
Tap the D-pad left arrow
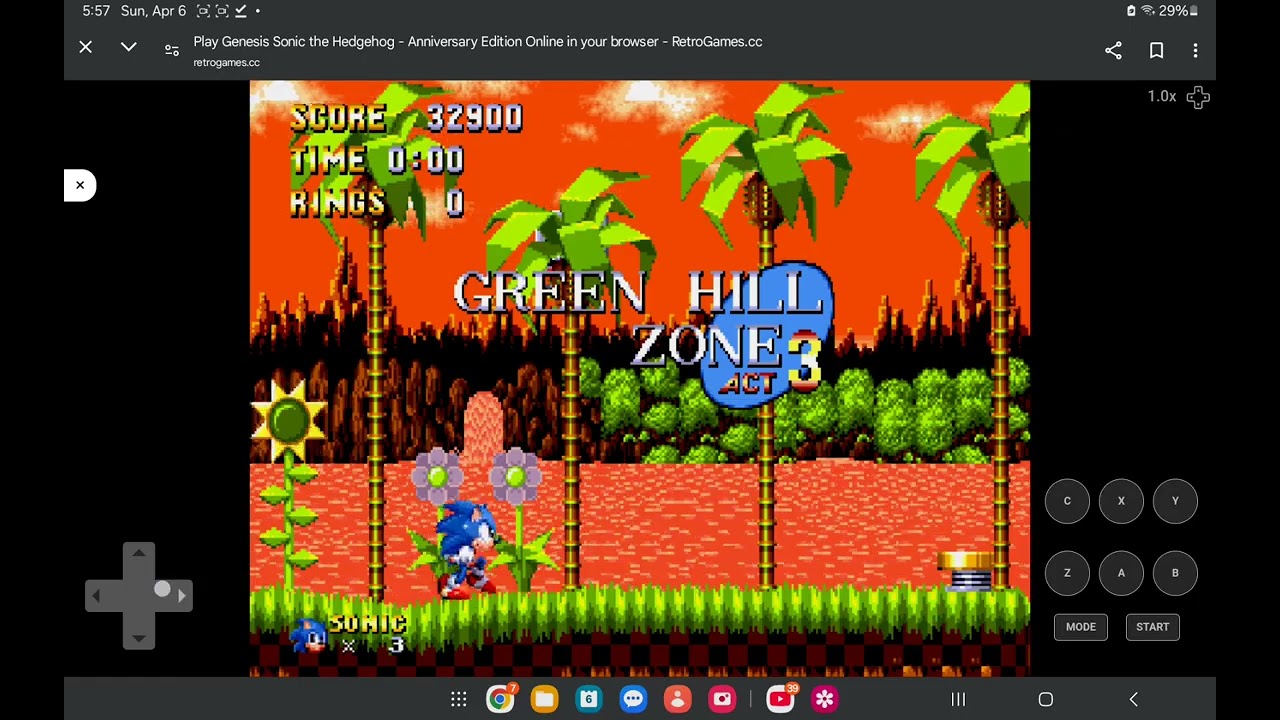(x=98, y=596)
